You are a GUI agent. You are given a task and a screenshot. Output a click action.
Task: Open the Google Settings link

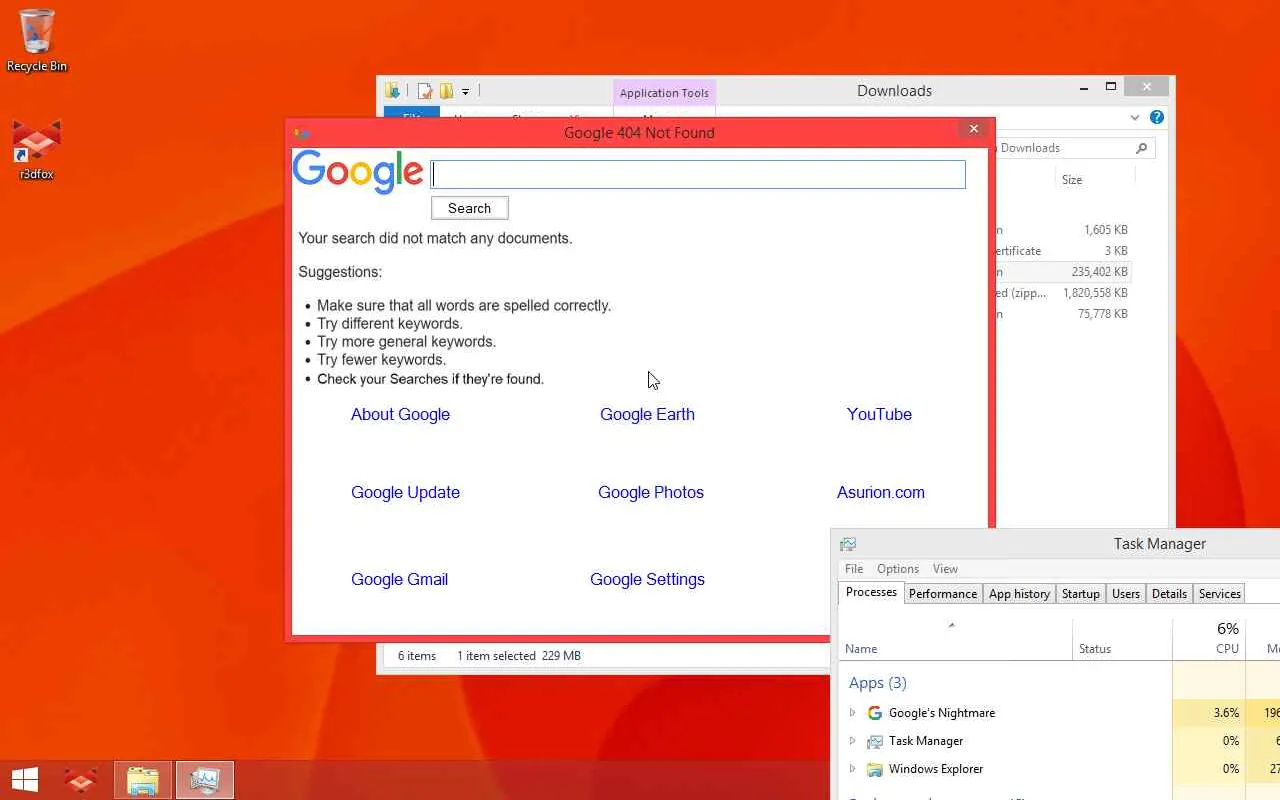tap(647, 579)
